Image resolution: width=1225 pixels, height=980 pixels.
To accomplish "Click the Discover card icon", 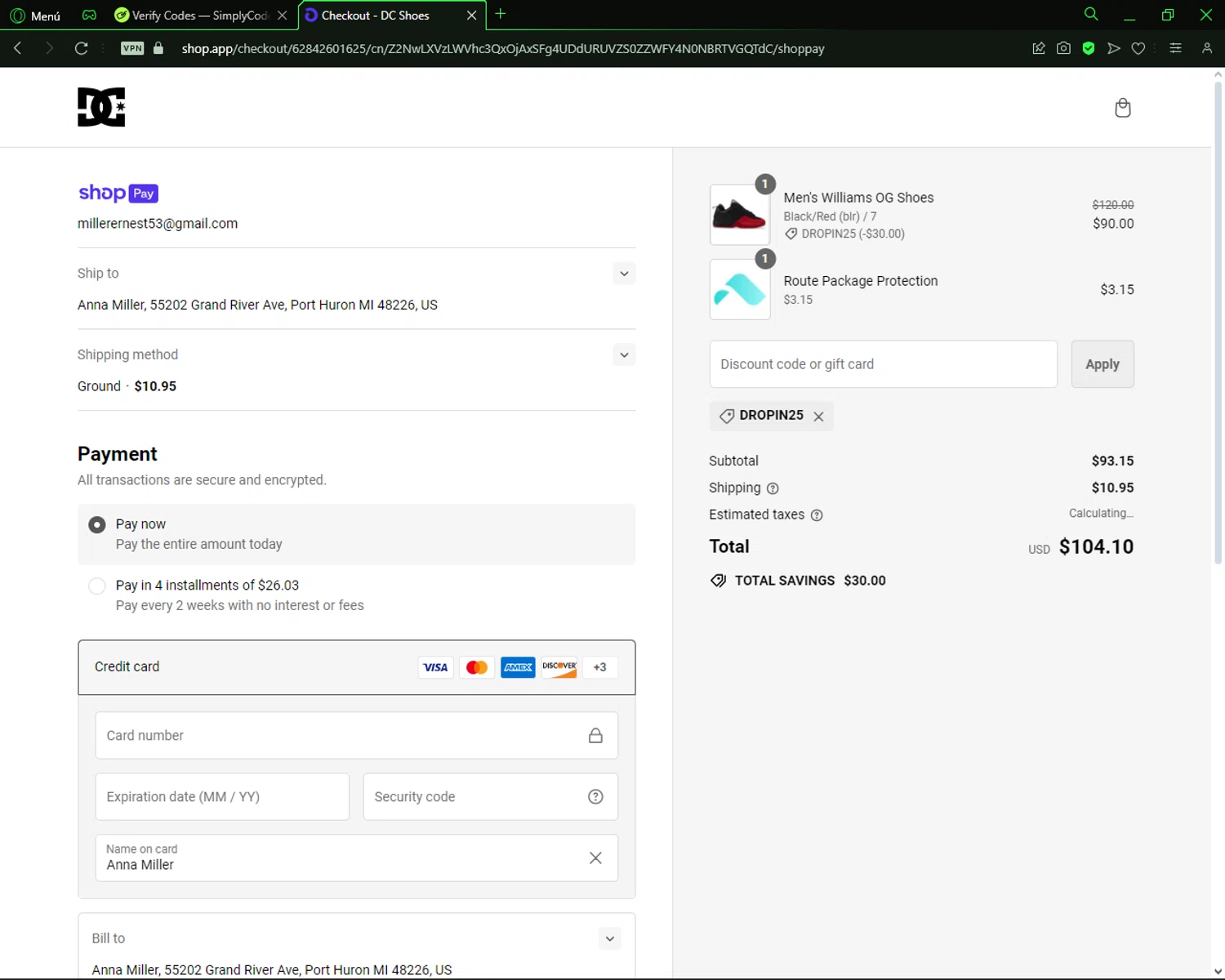I will 559,667.
